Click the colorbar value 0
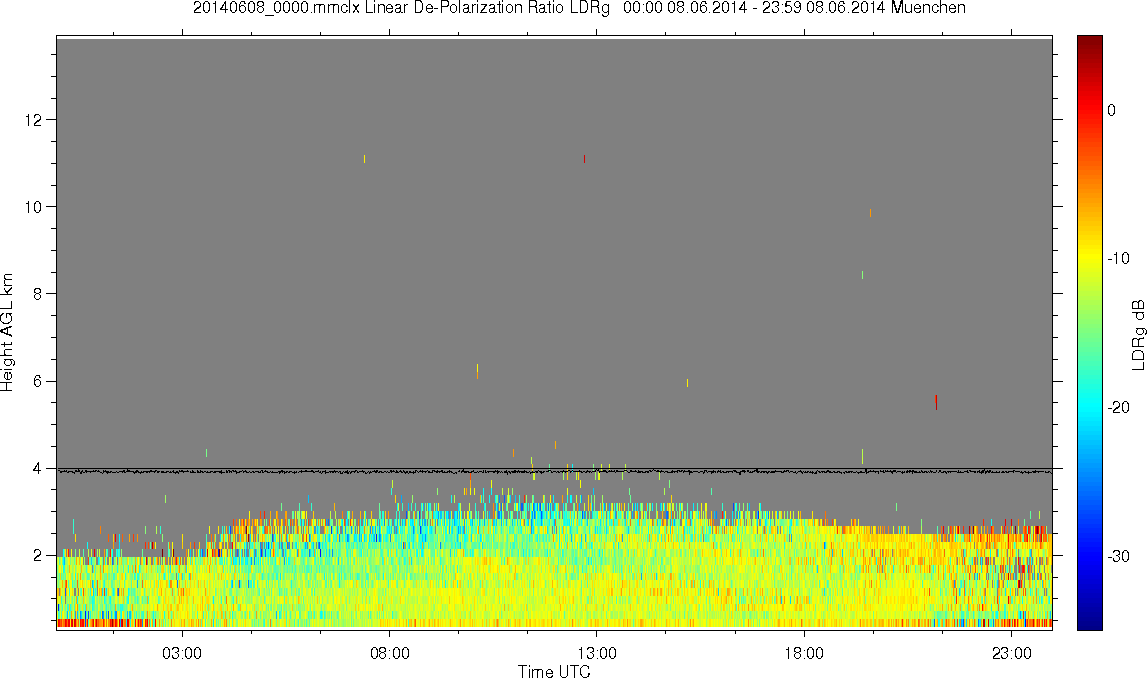Image resolution: width=1147 pixels, height=678 pixels. [x=1111, y=110]
